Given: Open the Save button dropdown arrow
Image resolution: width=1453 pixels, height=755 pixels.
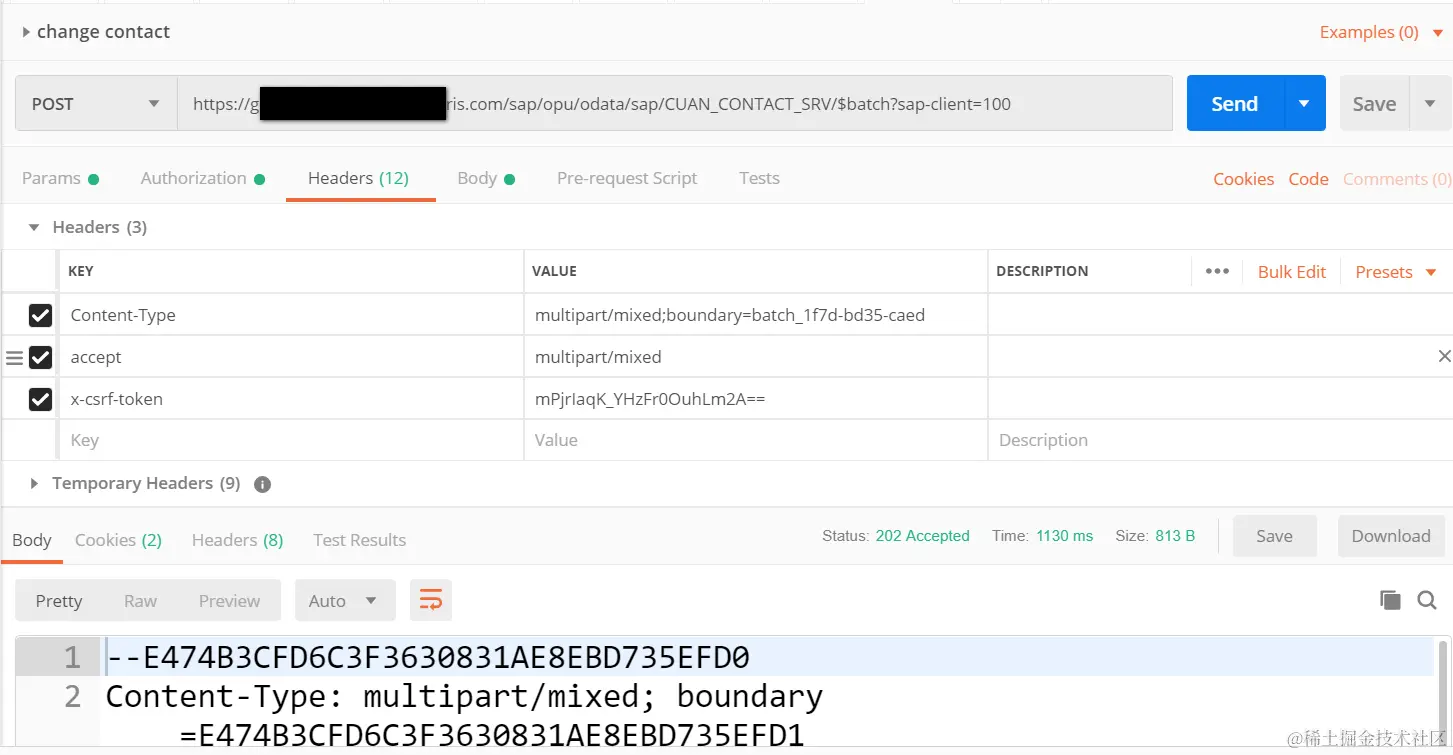Looking at the screenshot, I should [x=1428, y=104].
